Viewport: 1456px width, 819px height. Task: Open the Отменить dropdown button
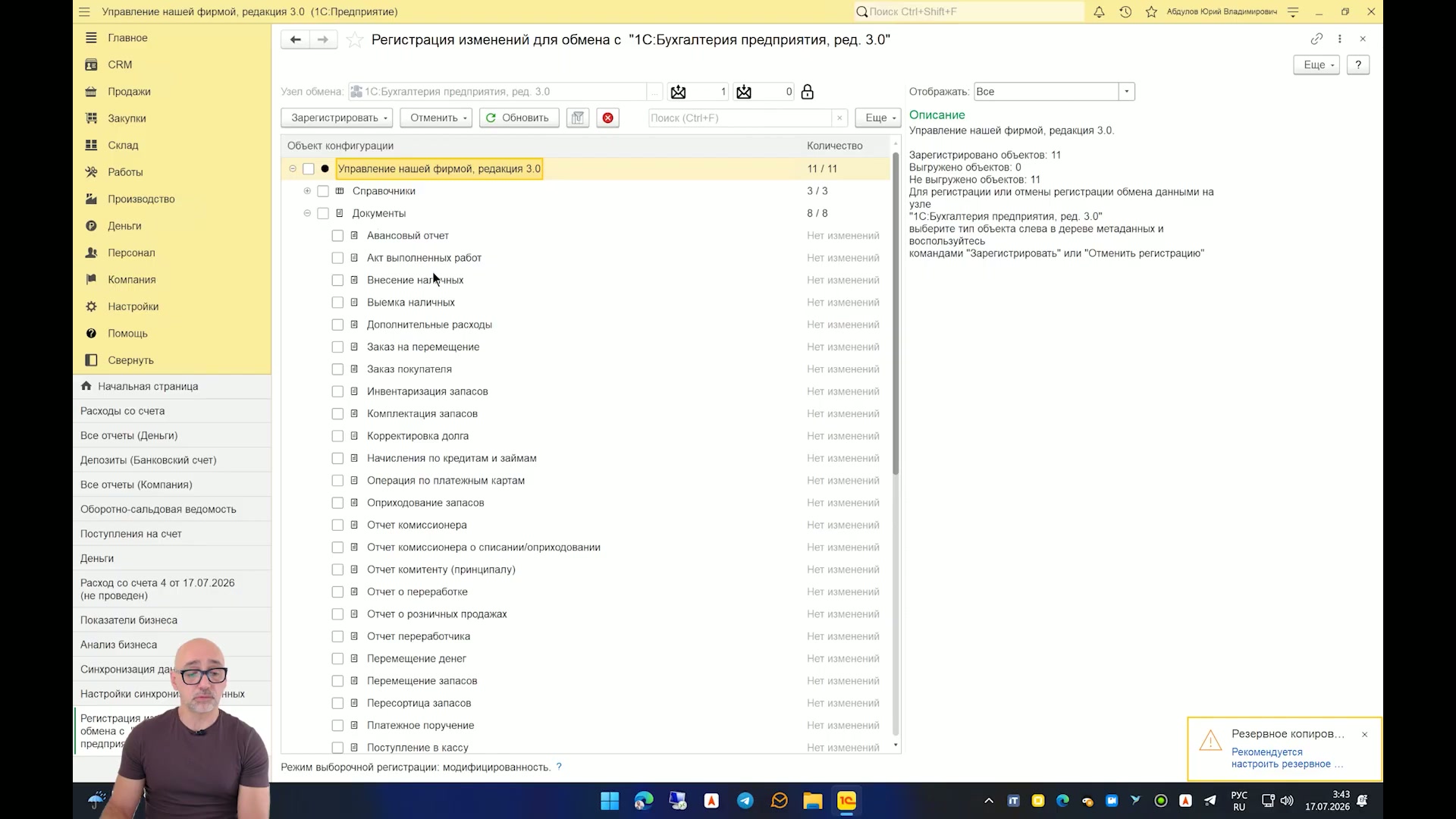tap(436, 118)
